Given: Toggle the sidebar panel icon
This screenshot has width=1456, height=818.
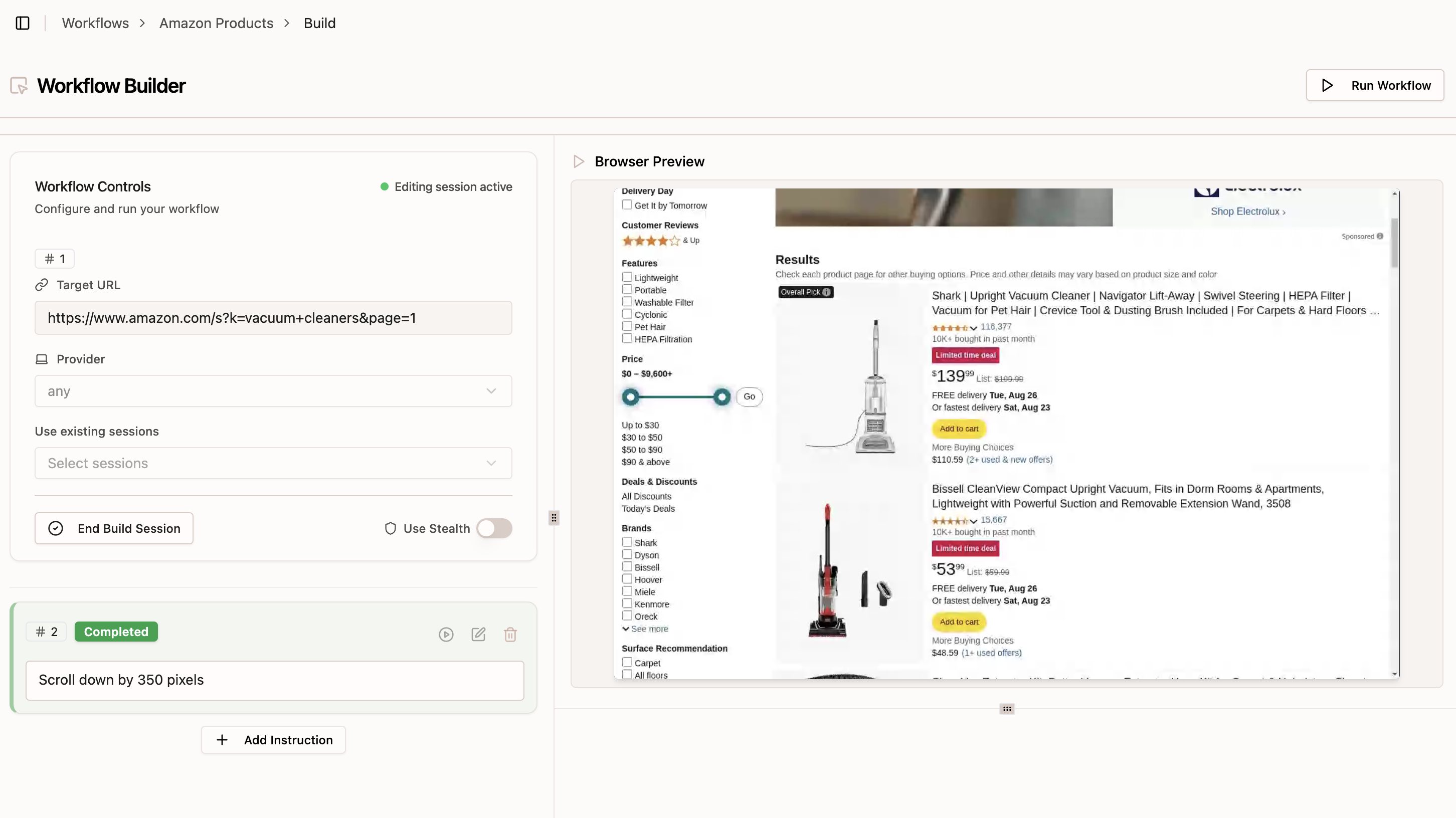Looking at the screenshot, I should click(23, 23).
